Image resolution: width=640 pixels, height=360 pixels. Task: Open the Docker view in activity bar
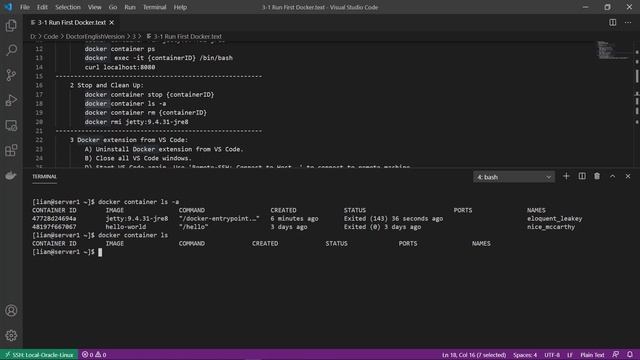click(11, 176)
